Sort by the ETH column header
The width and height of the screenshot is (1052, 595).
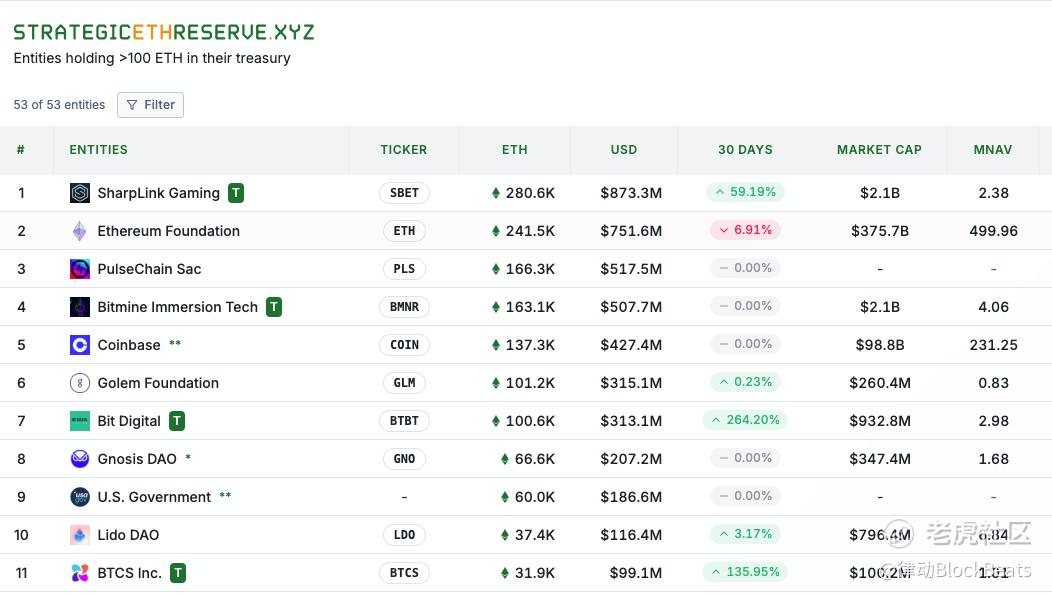click(x=514, y=150)
